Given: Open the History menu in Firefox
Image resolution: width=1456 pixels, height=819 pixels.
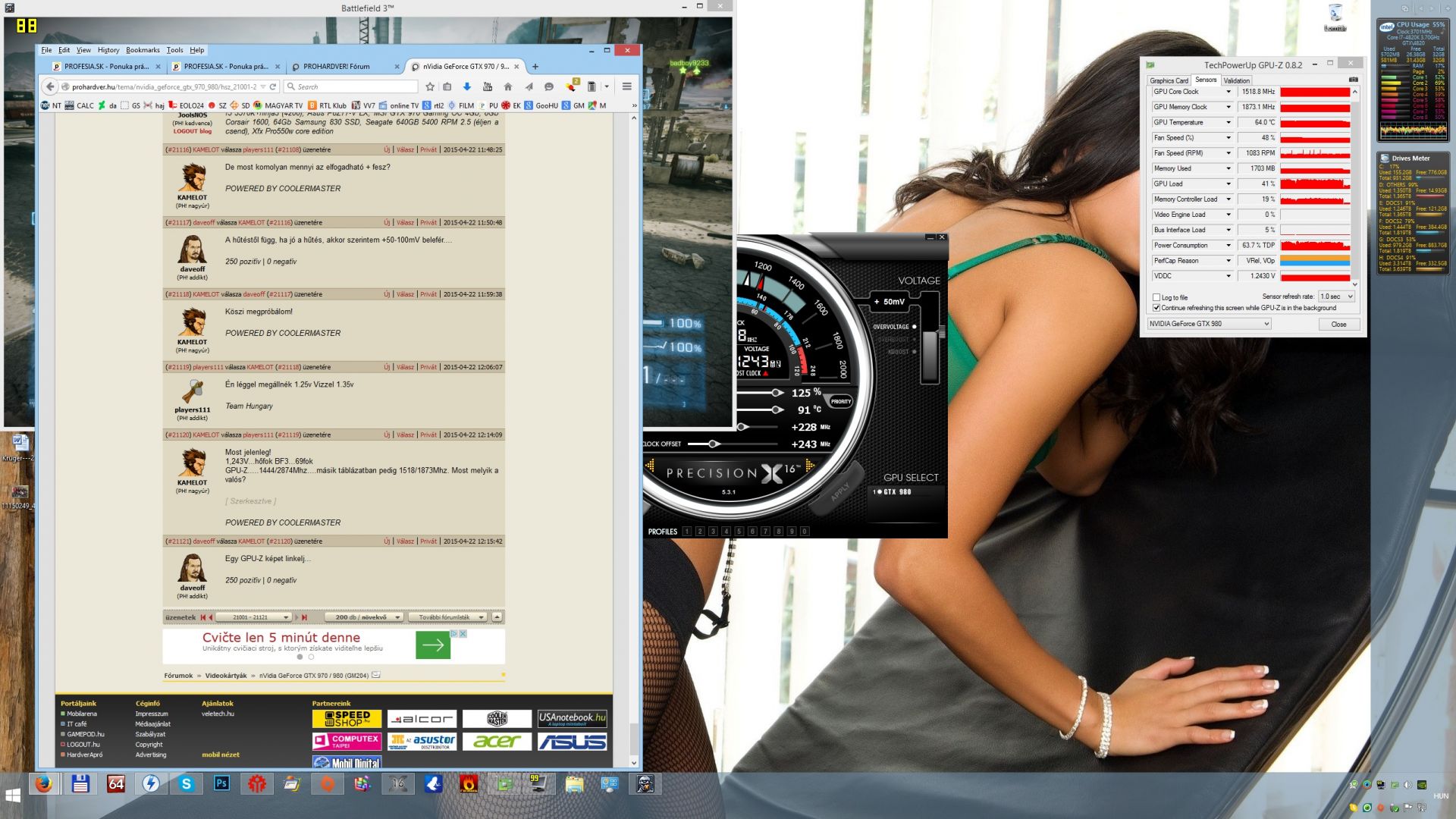Looking at the screenshot, I should pos(108,50).
